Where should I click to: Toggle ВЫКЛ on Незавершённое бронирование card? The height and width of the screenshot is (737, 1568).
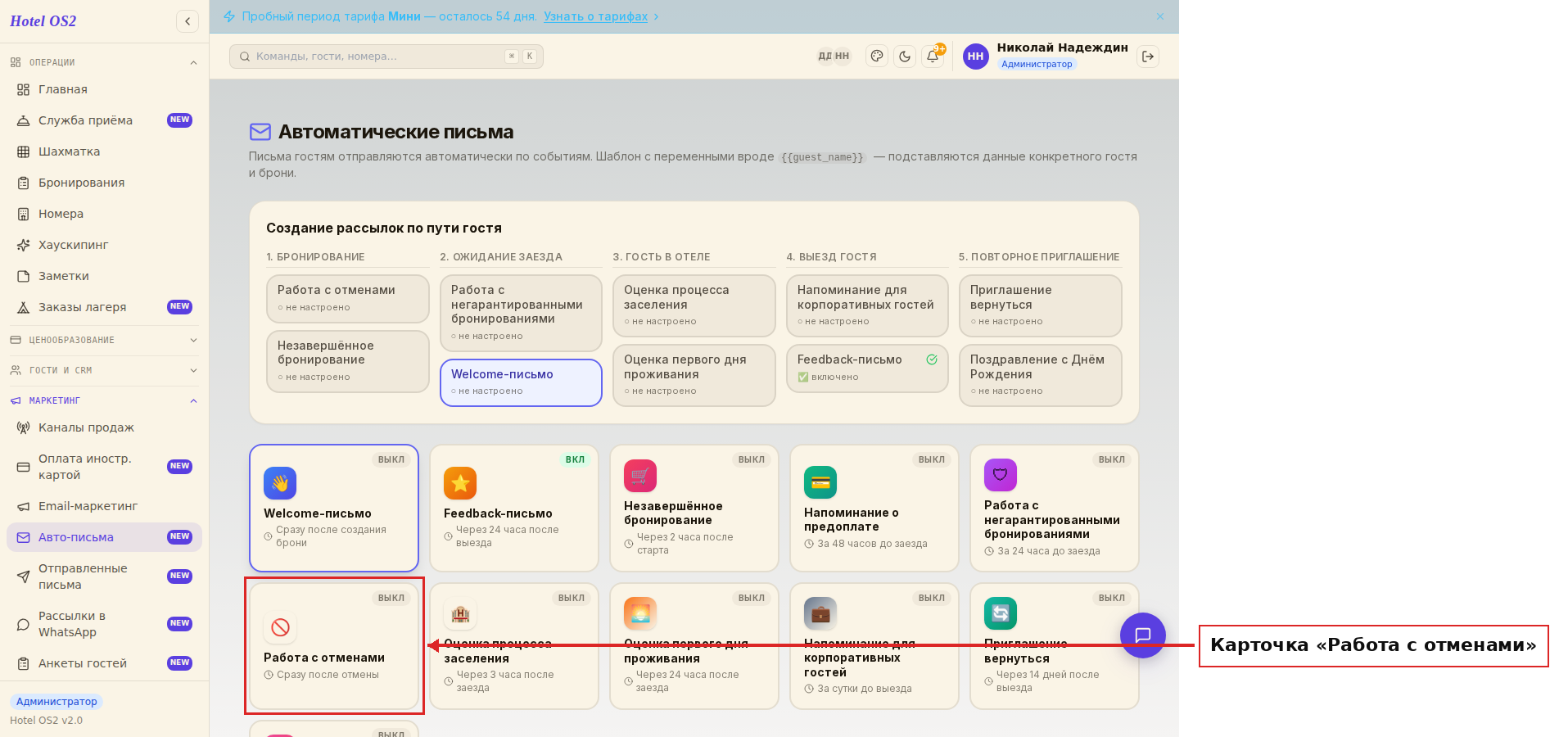click(x=752, y=459)
